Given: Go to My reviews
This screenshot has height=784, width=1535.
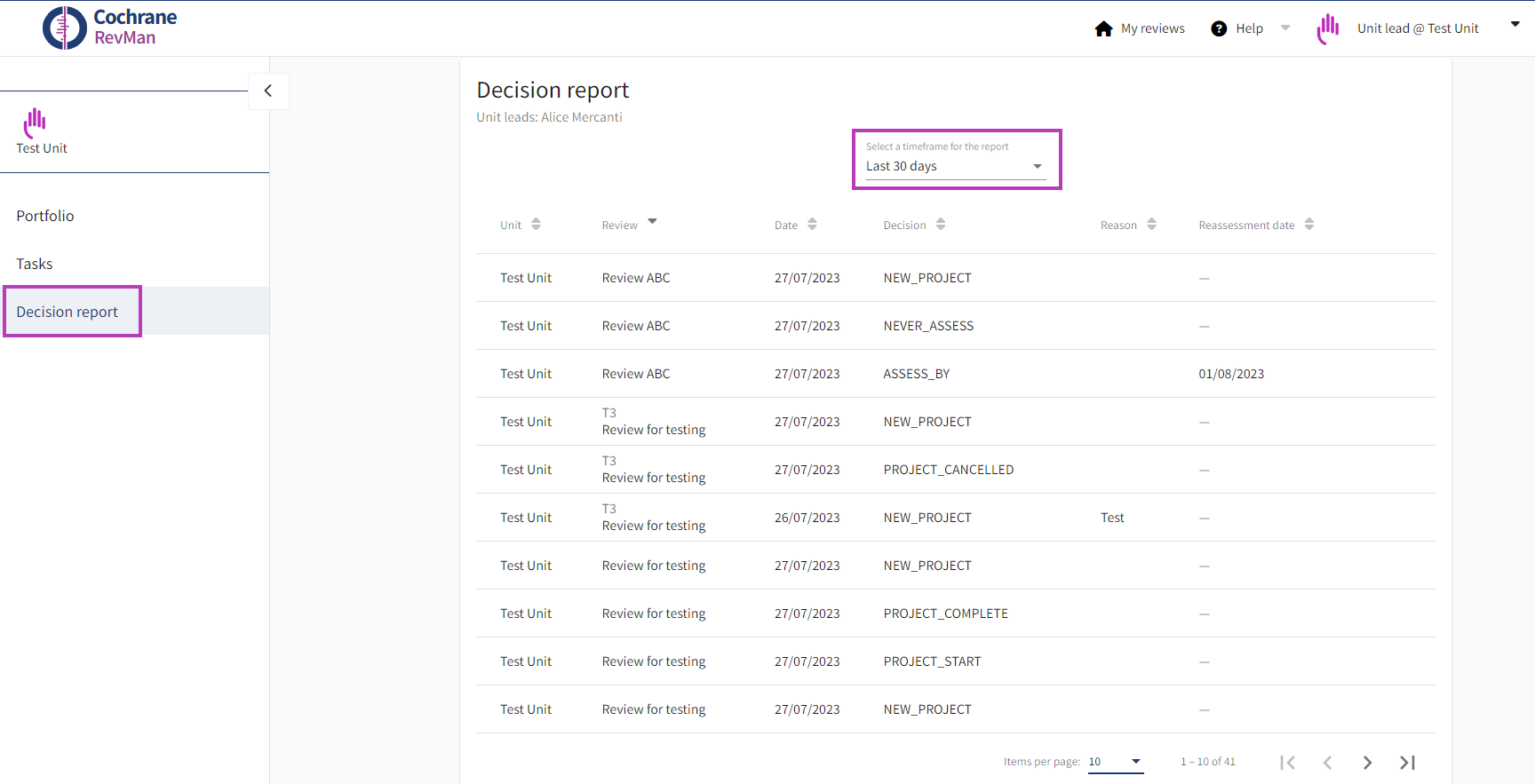Looking at the screenshot, I should tap(1152, 28).
